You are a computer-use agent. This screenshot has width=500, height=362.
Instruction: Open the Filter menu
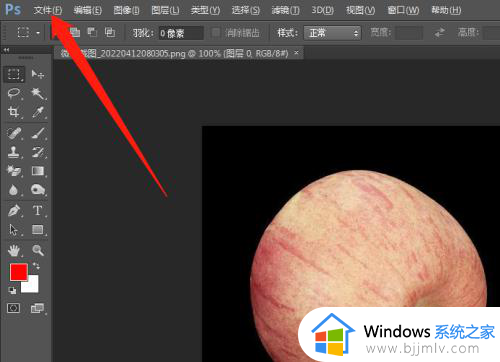[x=285, y=10]
